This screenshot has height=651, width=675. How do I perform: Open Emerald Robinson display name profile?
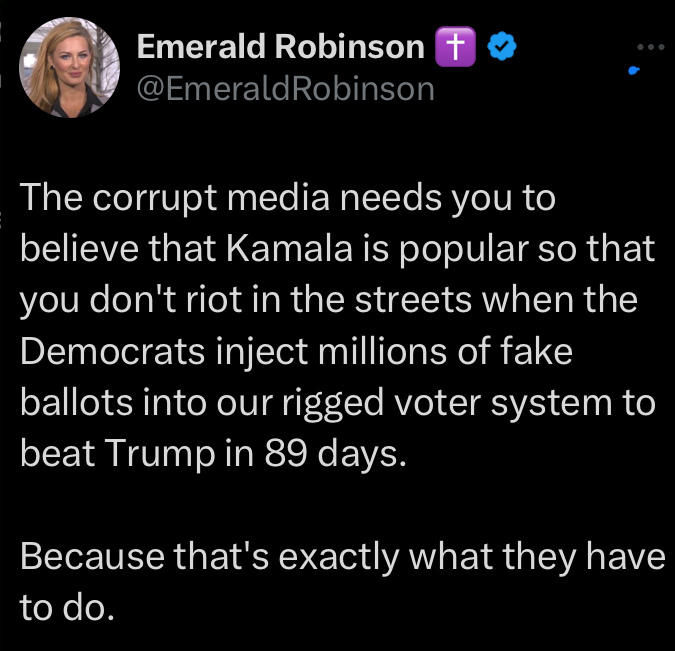coord(279,46)
